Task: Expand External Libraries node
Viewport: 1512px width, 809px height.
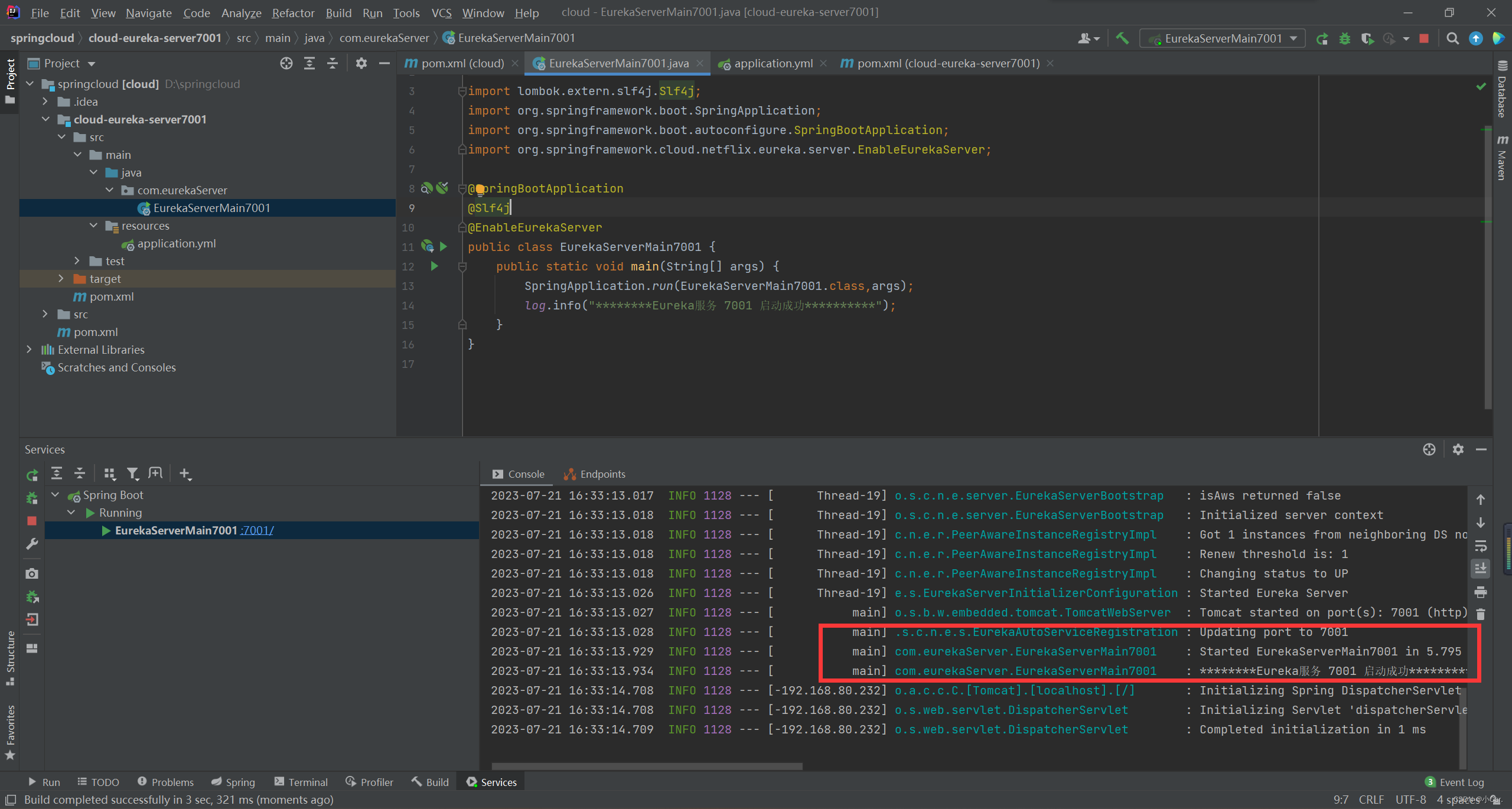Action: coord(29,350)
